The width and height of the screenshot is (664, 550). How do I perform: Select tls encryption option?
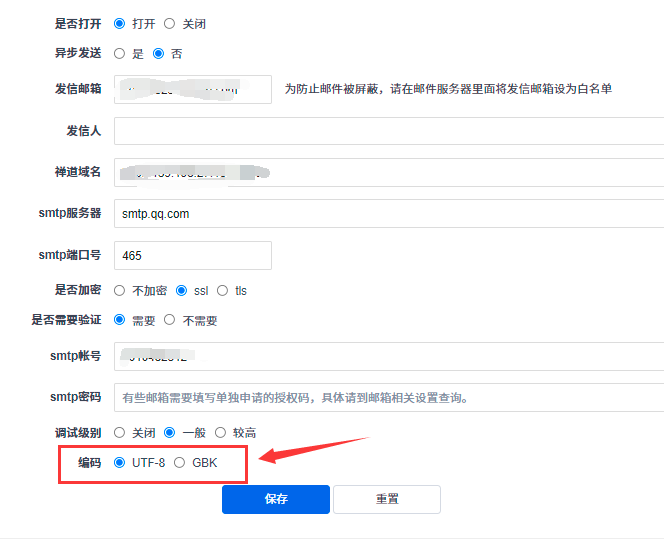tap(222, 291)
